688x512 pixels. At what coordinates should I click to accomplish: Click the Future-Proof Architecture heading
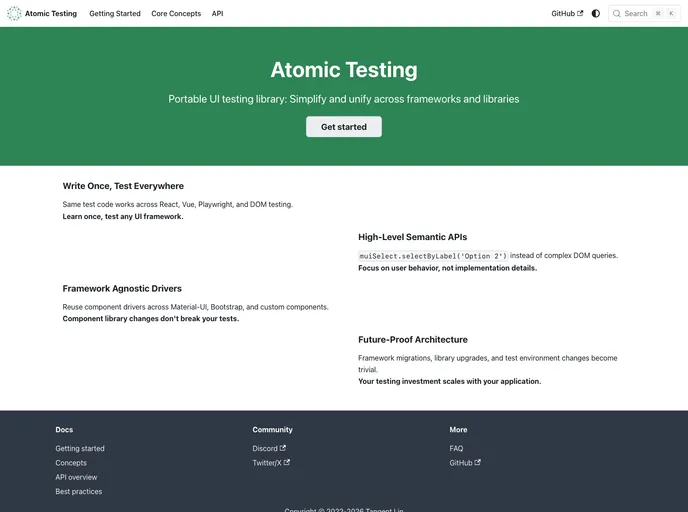(x=413, y=340)
